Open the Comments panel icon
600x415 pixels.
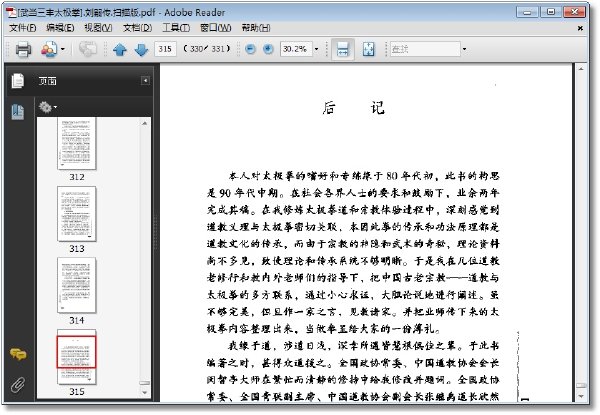[18, 355]
